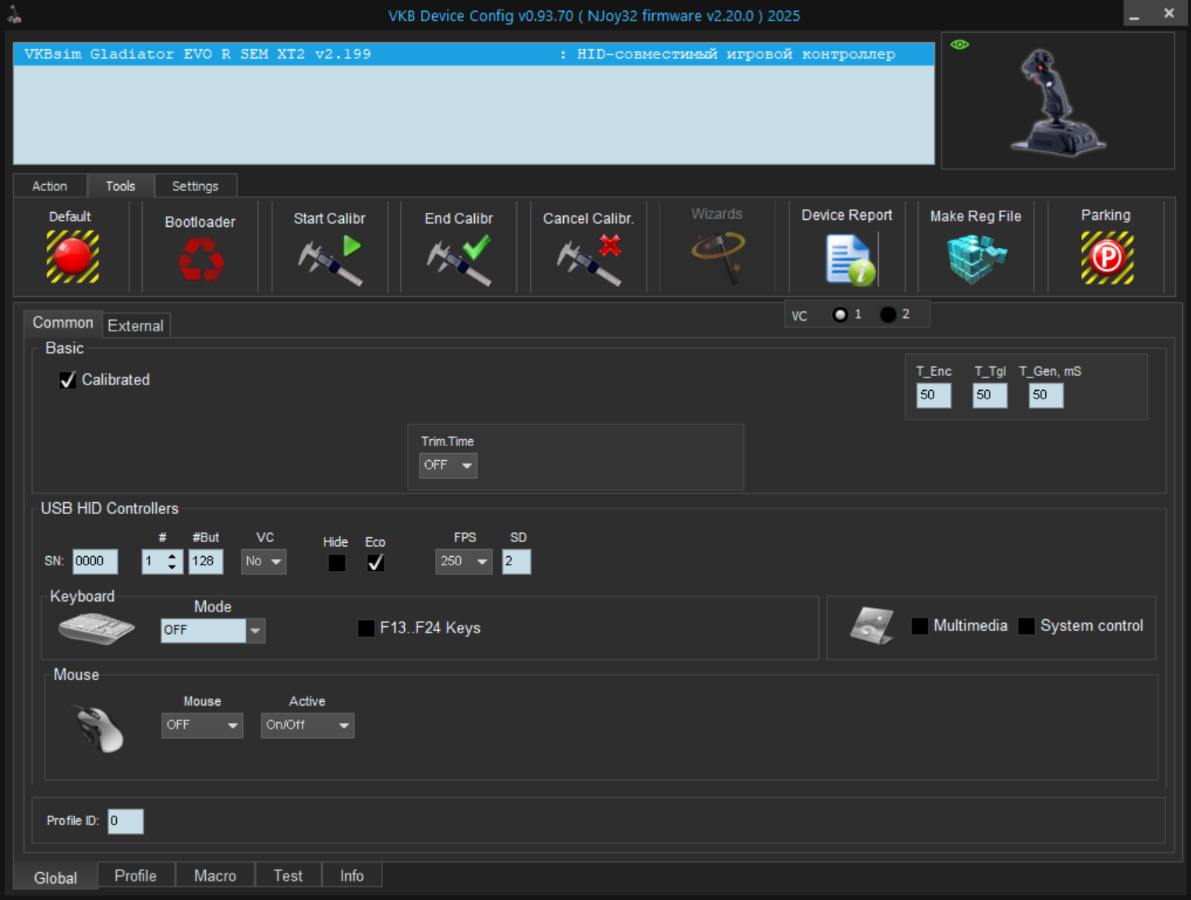Click the SD value field
The image size is (1191, 900).
(x=517, y=561)
